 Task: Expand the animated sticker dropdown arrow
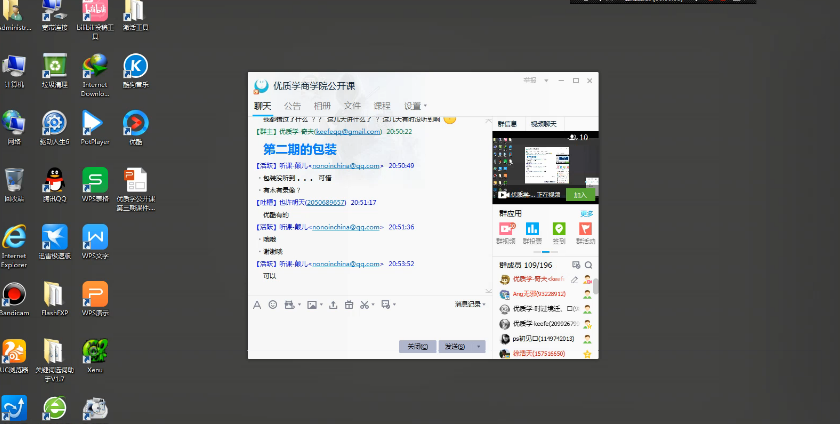coord(299,305)
